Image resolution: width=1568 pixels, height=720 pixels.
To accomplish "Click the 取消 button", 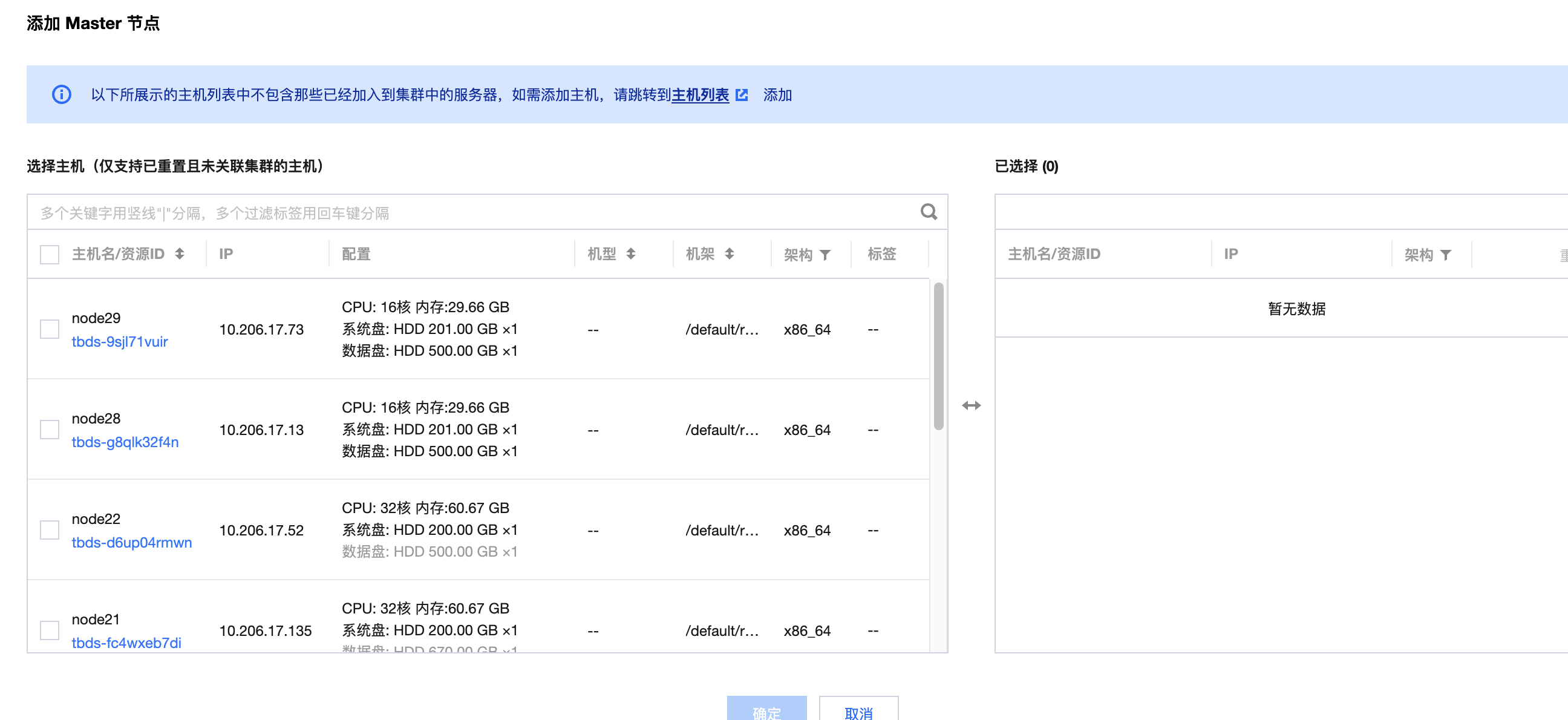I will coord(858,711).
